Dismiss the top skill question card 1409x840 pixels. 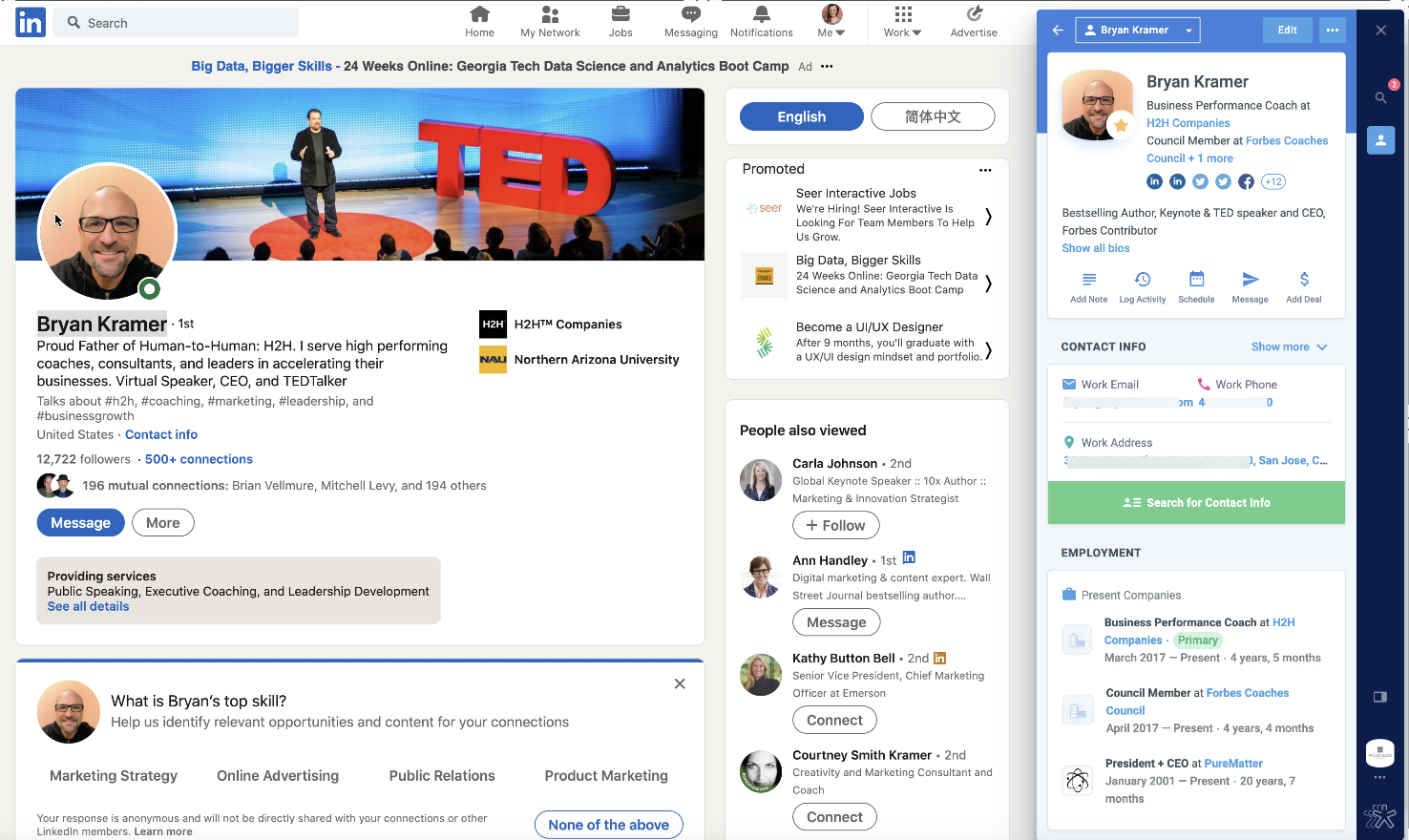point(680,683)
